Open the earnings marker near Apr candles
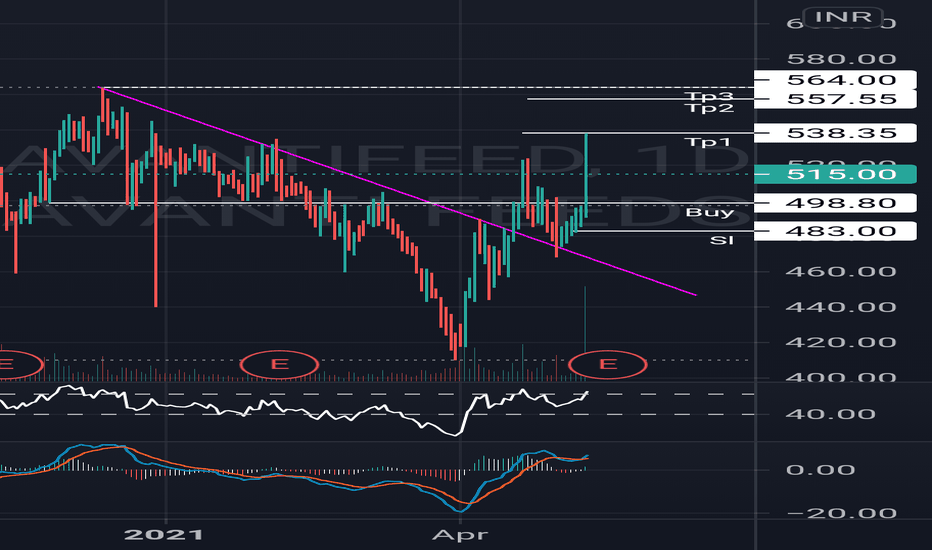Image resolution: width=932 pixels, height=550 pixels. click(x=607, y=364)
